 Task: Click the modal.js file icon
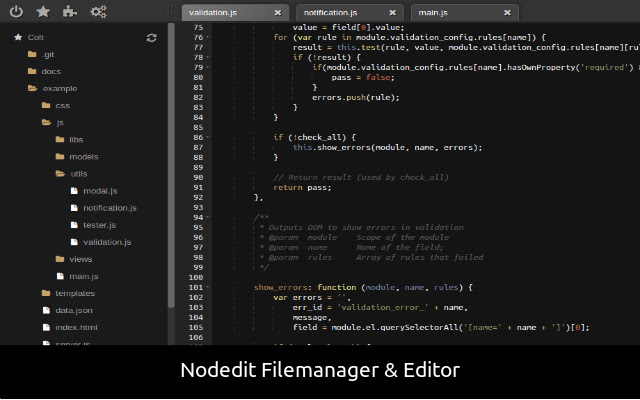pyautogui.click(x=74, y=191)
